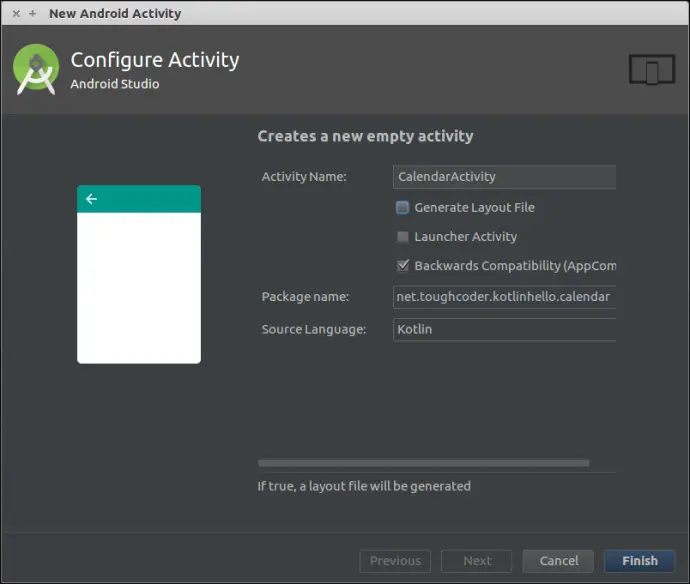Open the Source Language dropdown showing Kotlin
This screenshot has width=690, height=584.
(x=504, y=330)
